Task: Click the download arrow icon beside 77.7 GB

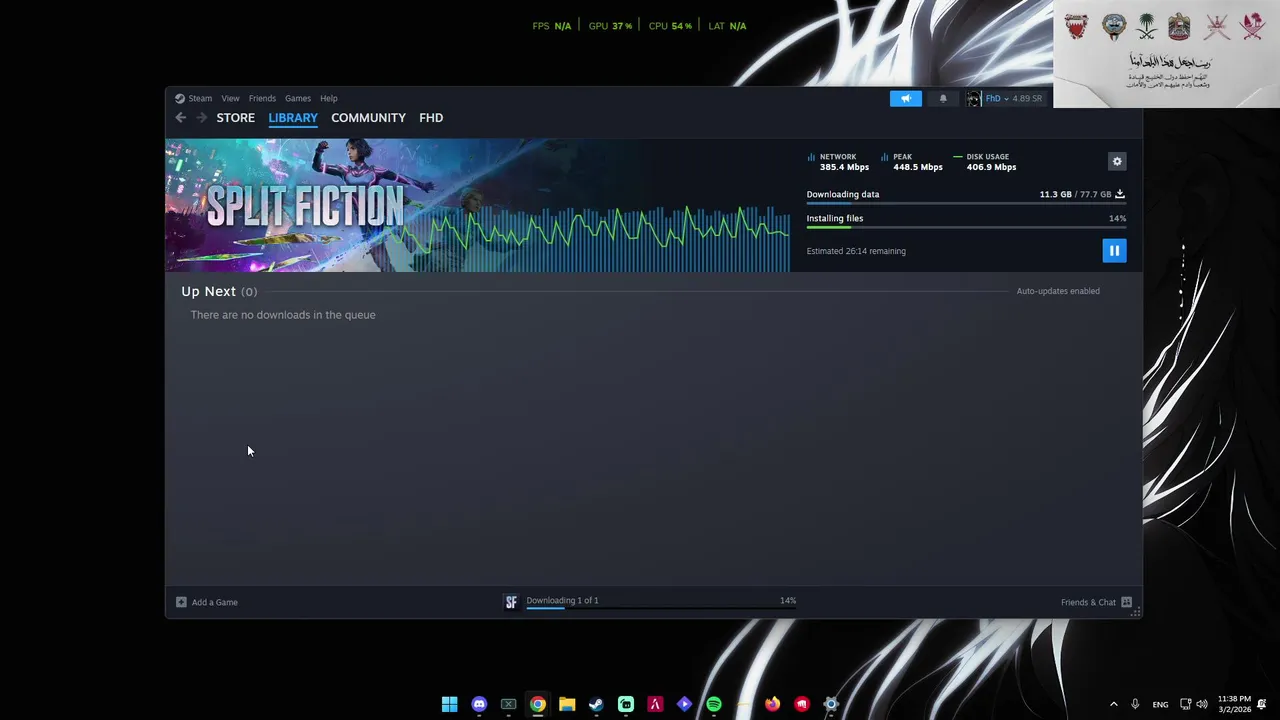Action: tap(1120, 194)
